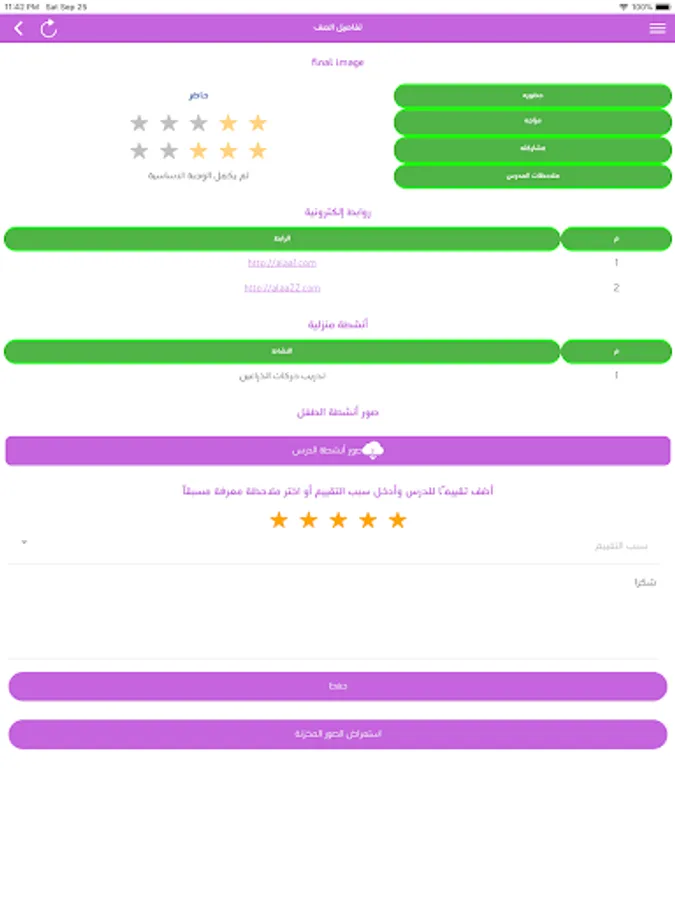Click the مزاجه green button

pos(532,122)
